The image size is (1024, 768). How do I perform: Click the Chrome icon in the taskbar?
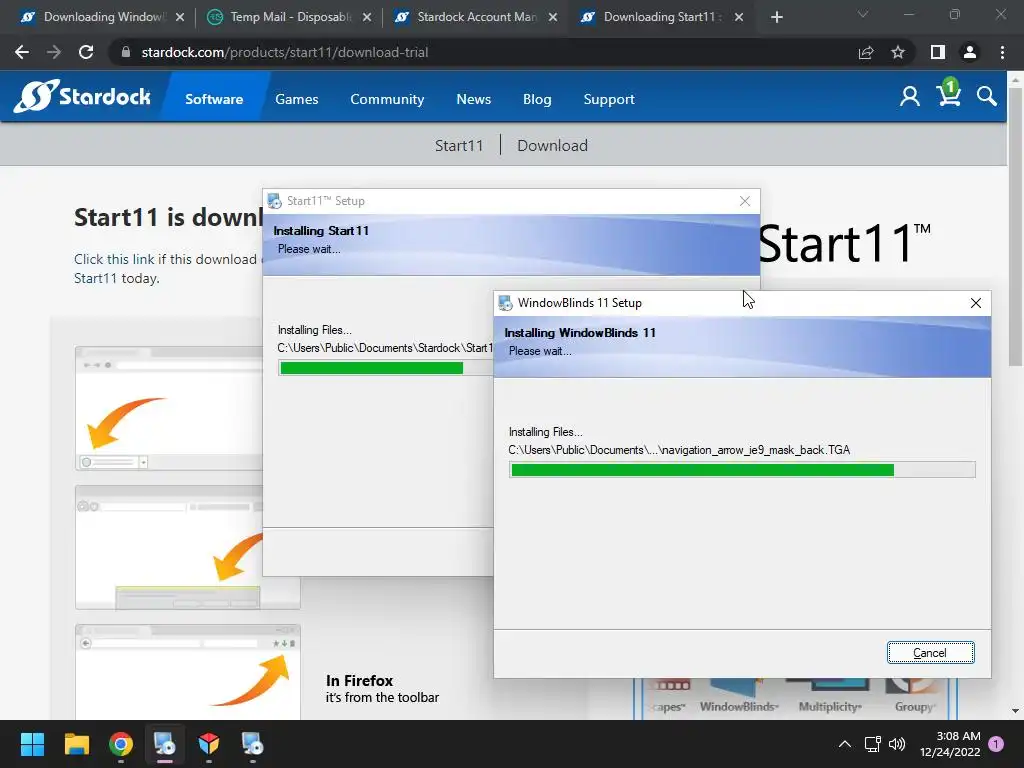(x=121, y=744)
